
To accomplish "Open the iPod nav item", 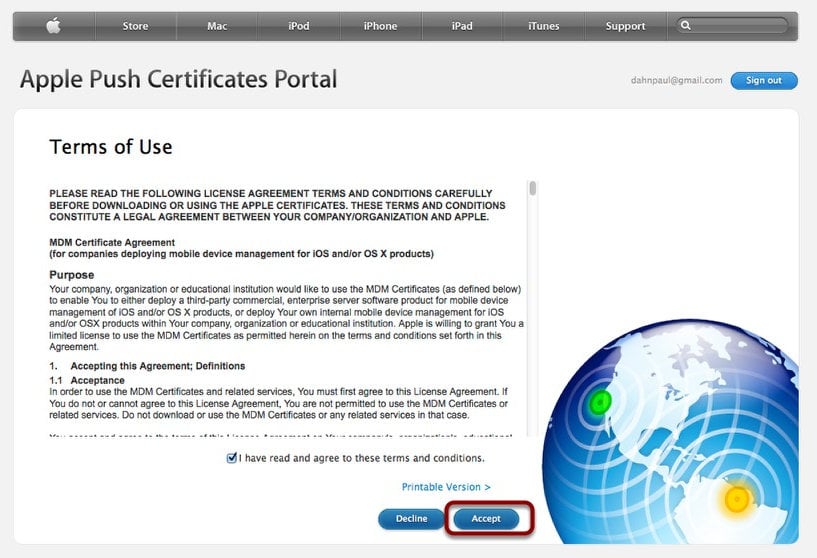I will tap(299, 26).
